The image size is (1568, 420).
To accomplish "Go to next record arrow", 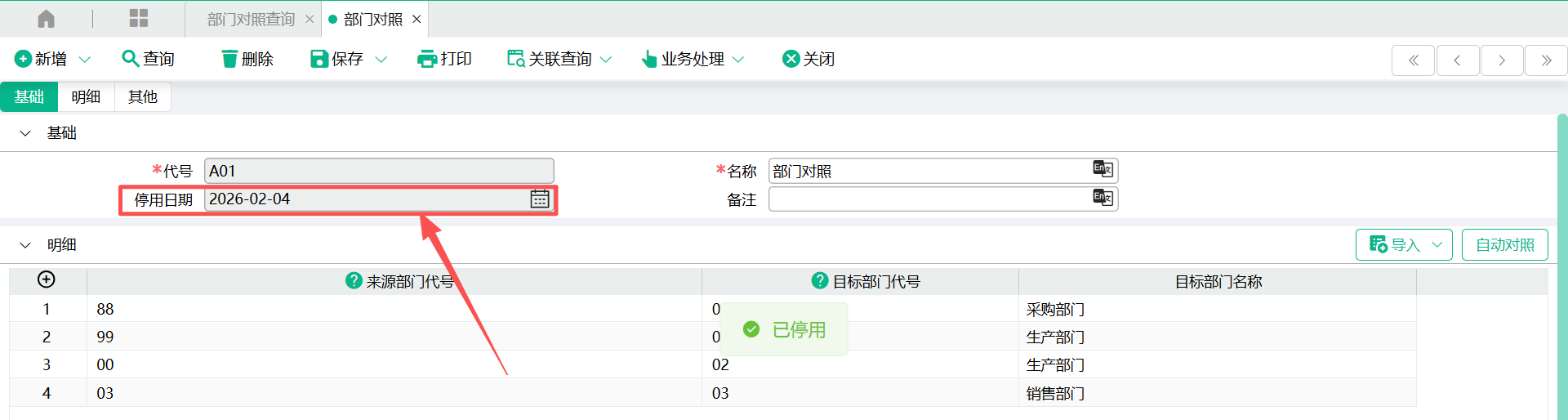I will [1501, 60].
